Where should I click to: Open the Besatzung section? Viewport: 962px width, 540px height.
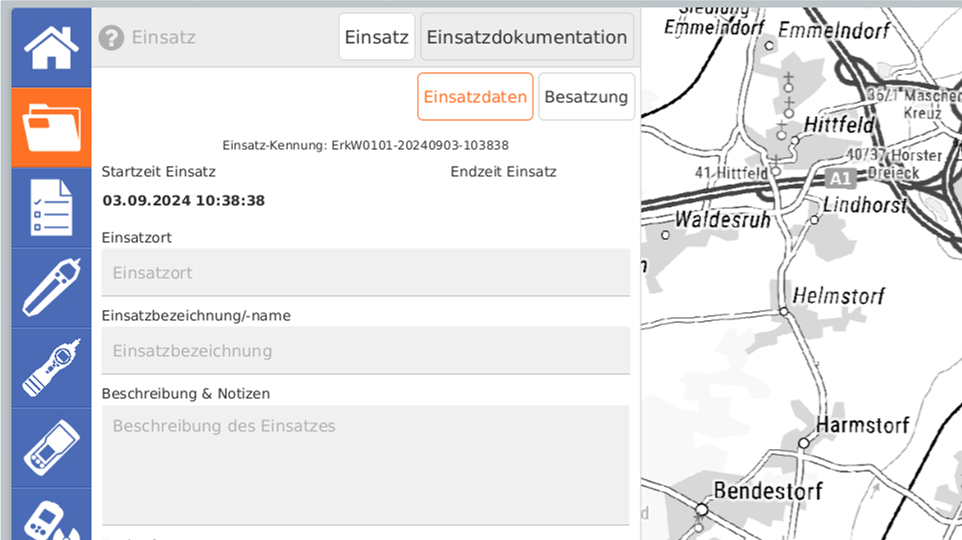tap(586, 96)
